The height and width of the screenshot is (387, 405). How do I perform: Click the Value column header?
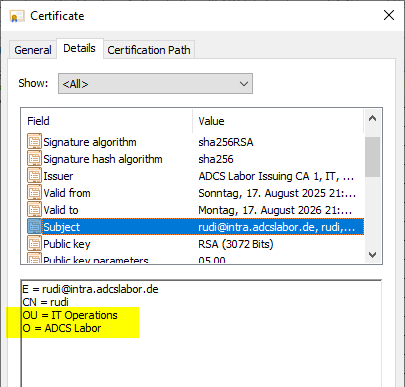click(278, 121)
